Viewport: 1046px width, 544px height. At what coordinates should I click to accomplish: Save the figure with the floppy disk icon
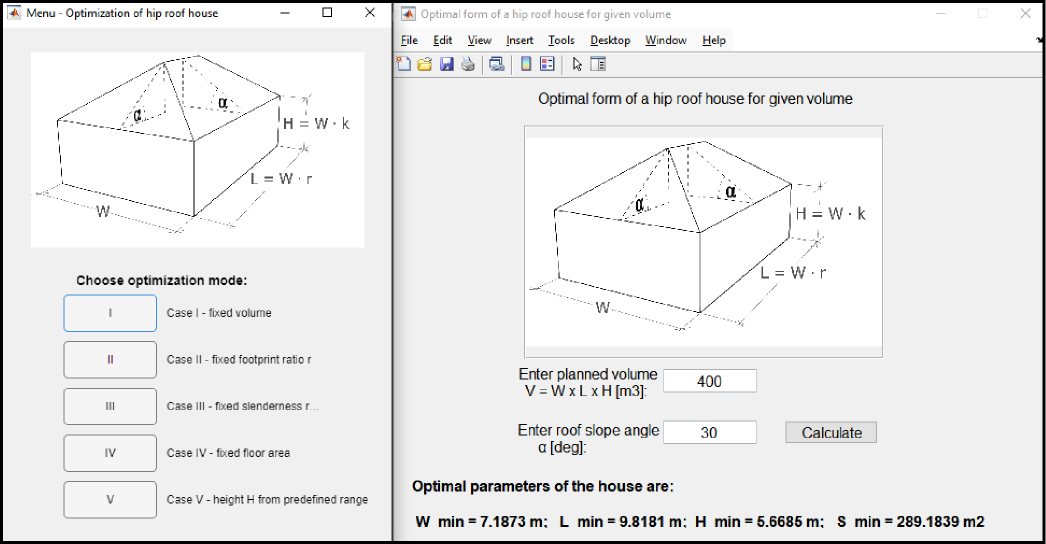(446, 64)
